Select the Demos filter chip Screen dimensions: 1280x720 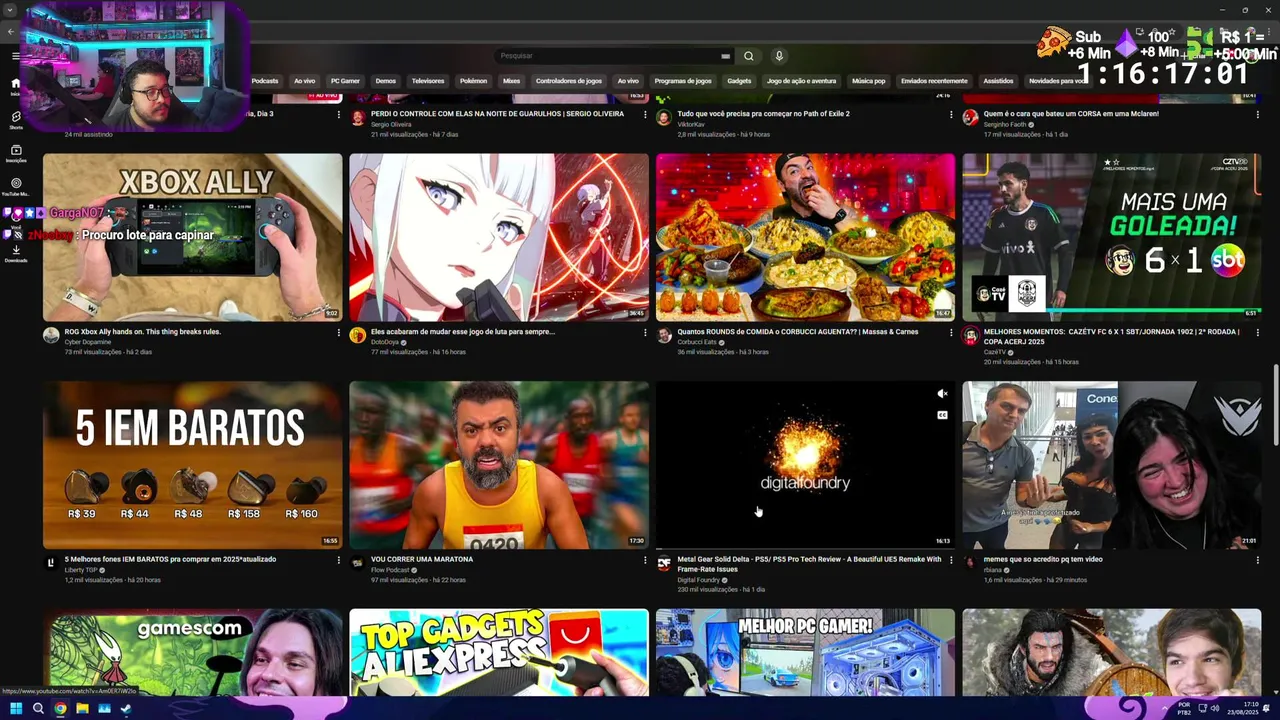pos(386,81)
